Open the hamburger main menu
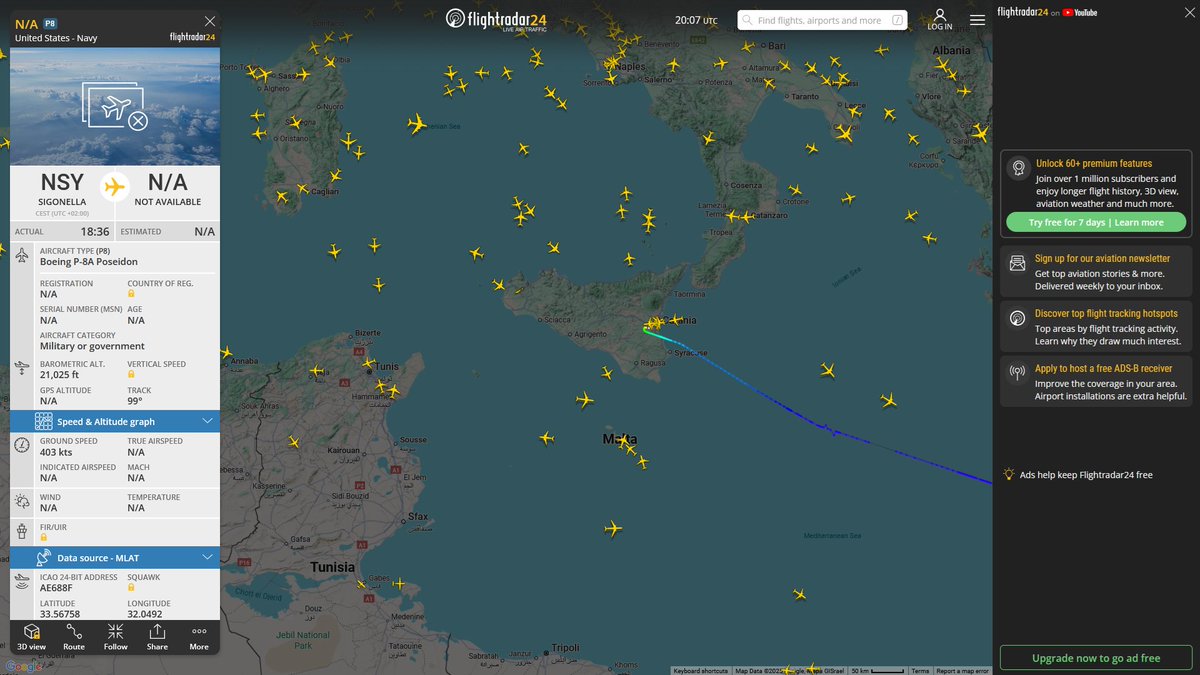This screenshot has height=675, width=1200. (977, 19)
